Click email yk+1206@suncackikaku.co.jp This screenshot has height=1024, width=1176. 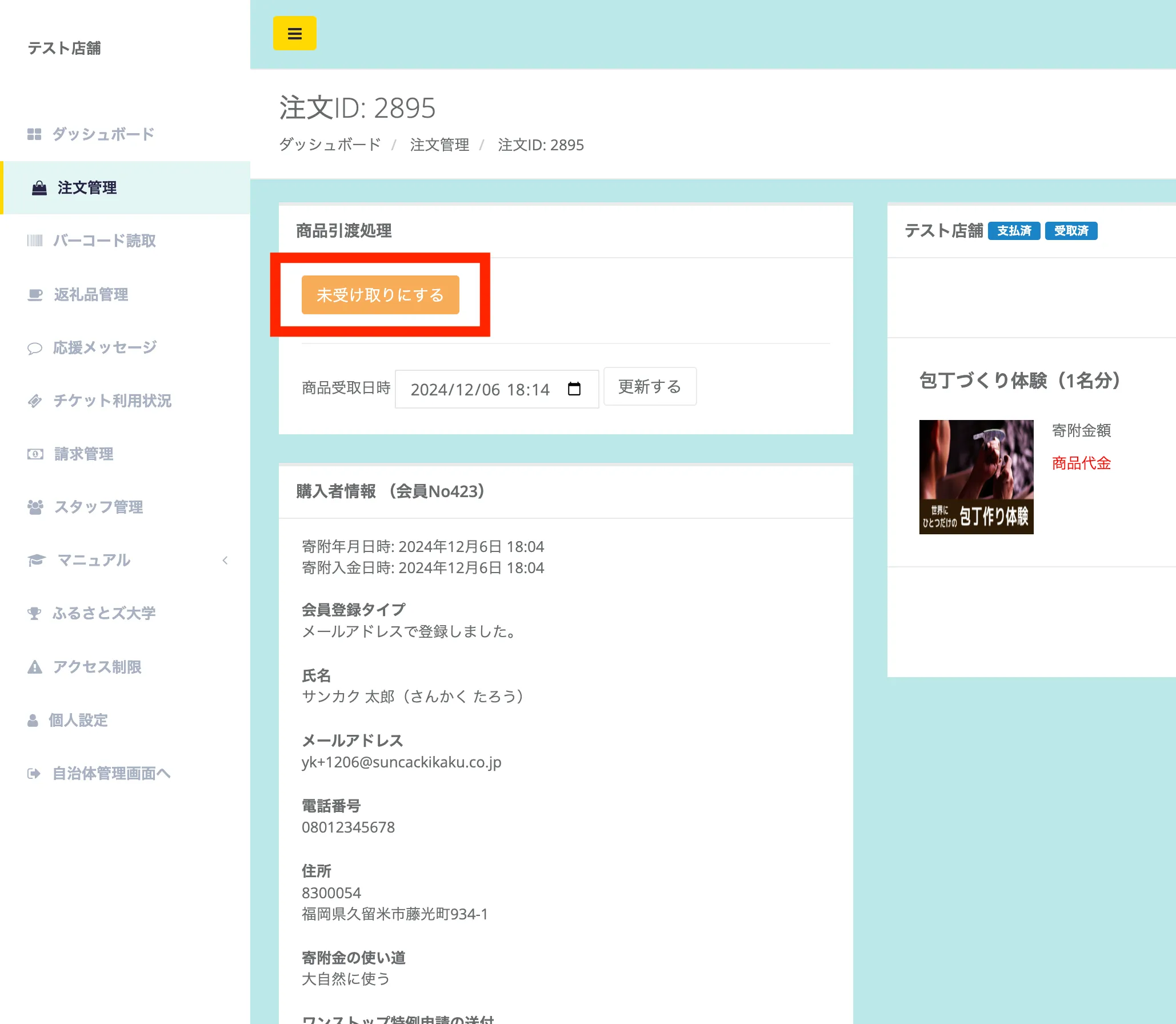tap(402, 762)
